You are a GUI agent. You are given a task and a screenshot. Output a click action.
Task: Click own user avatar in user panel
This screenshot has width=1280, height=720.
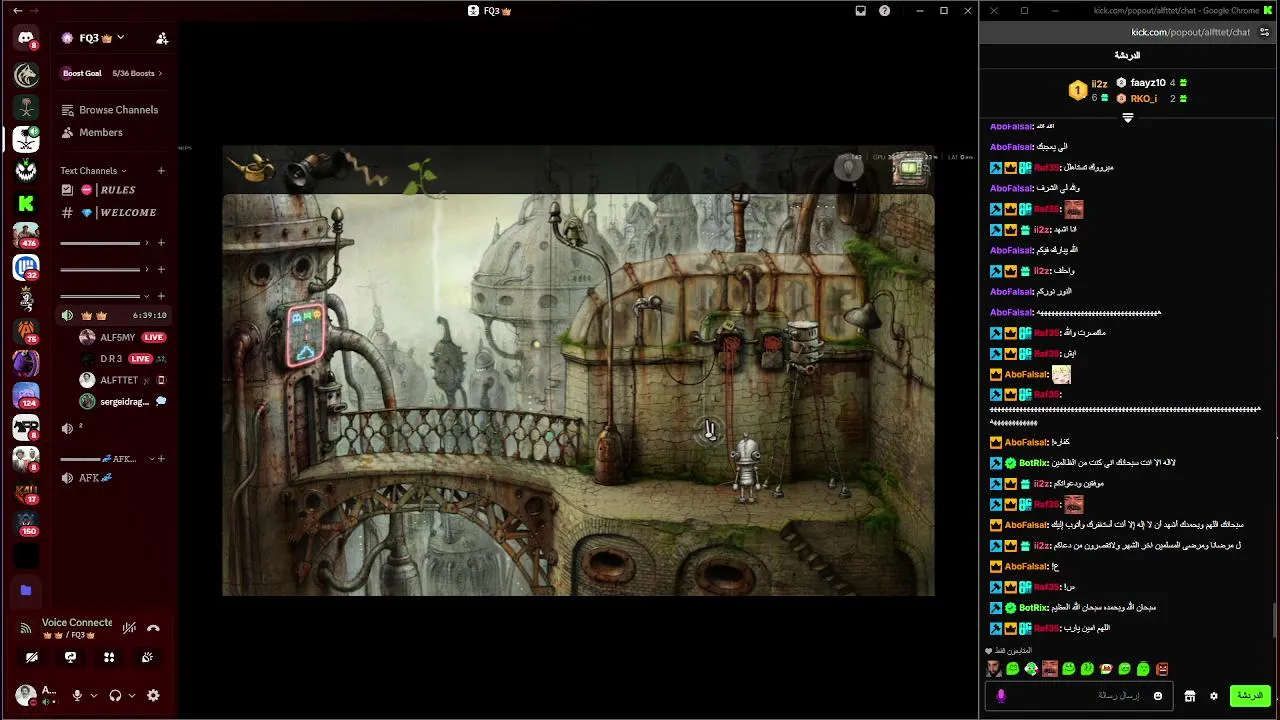[26, 694]
